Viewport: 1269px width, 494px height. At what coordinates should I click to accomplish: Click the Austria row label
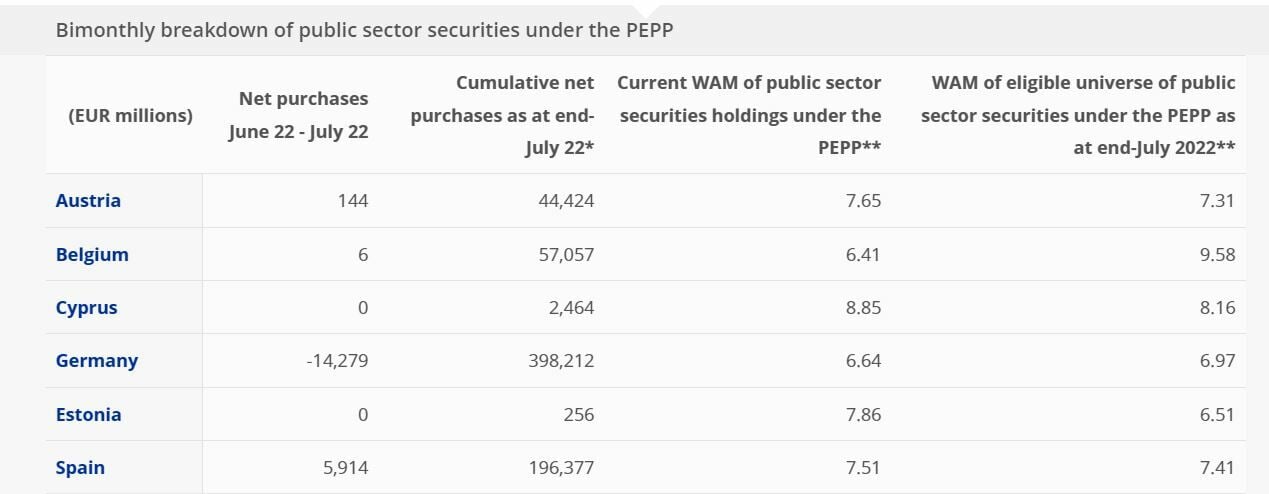(x=88, y=201)
